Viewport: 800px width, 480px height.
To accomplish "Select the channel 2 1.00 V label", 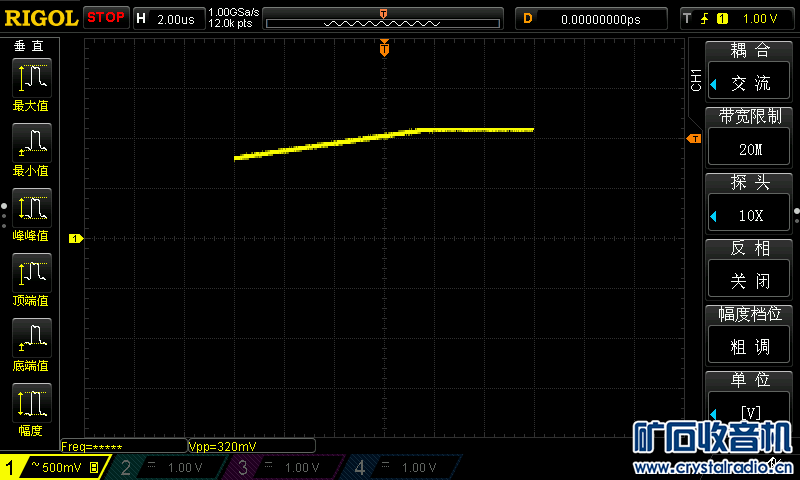I will click(185, 468).
